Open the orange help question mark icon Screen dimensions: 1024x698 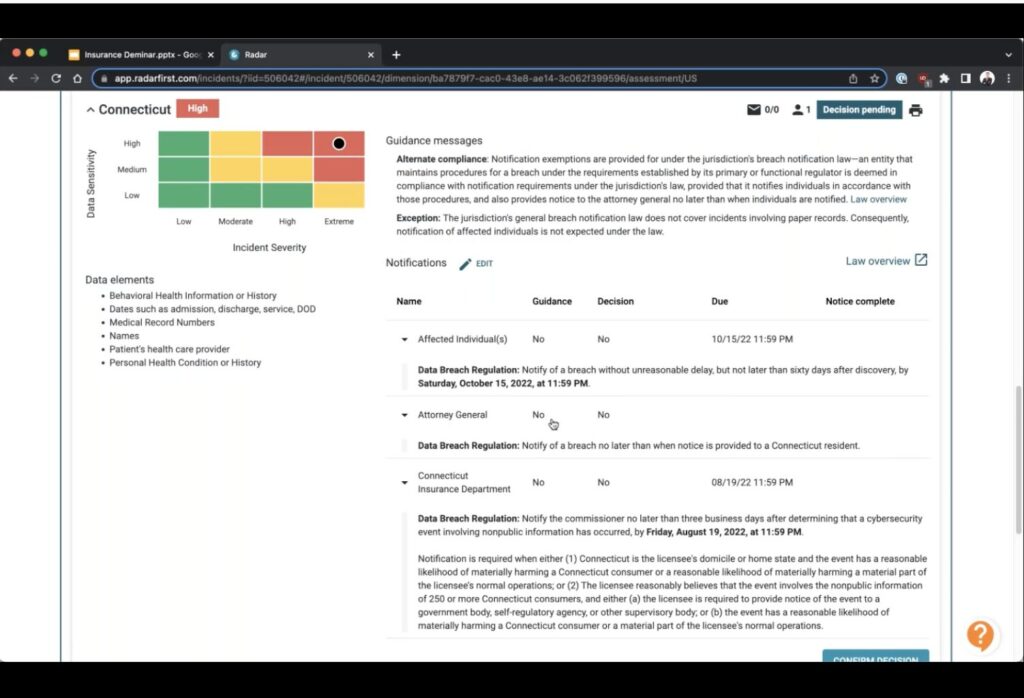coord(981,635)
